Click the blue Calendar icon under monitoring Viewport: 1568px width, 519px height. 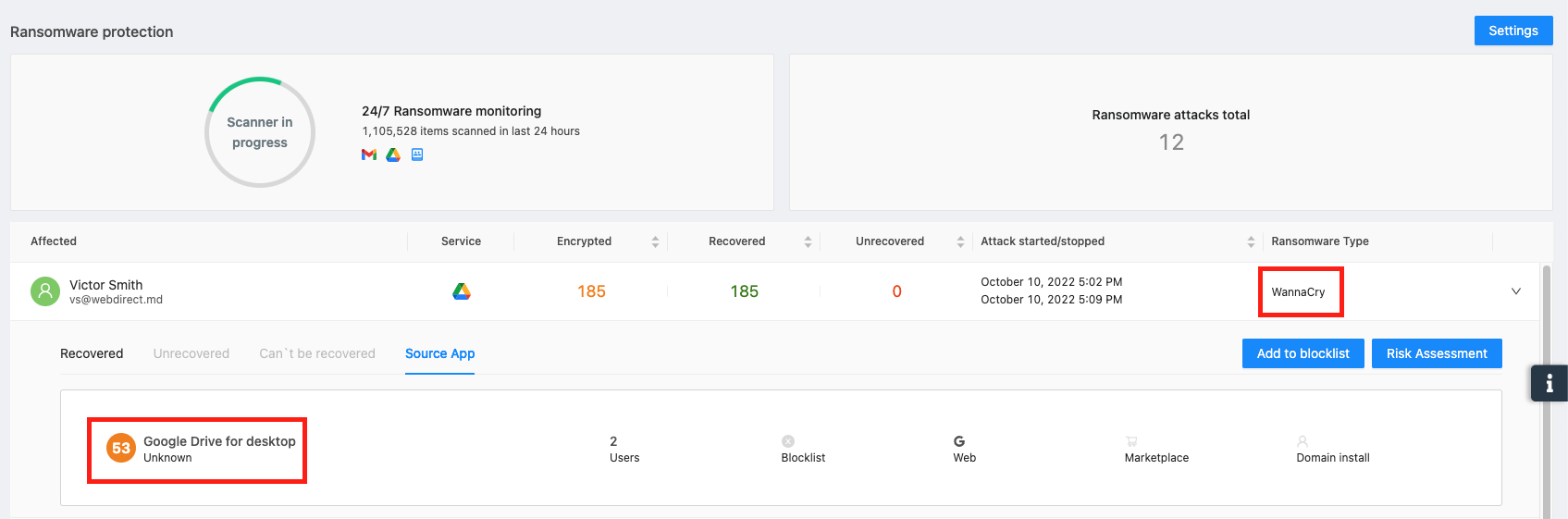(417, 154)
